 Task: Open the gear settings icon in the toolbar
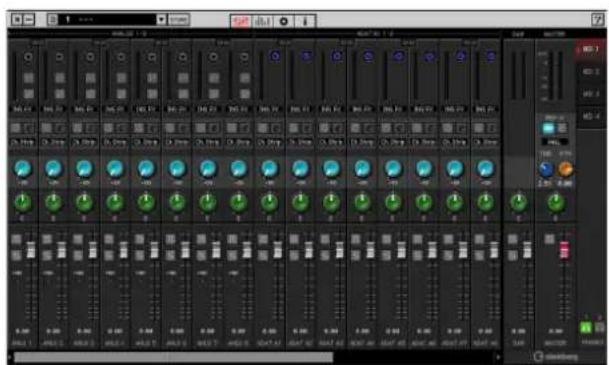tap(284, 21)
